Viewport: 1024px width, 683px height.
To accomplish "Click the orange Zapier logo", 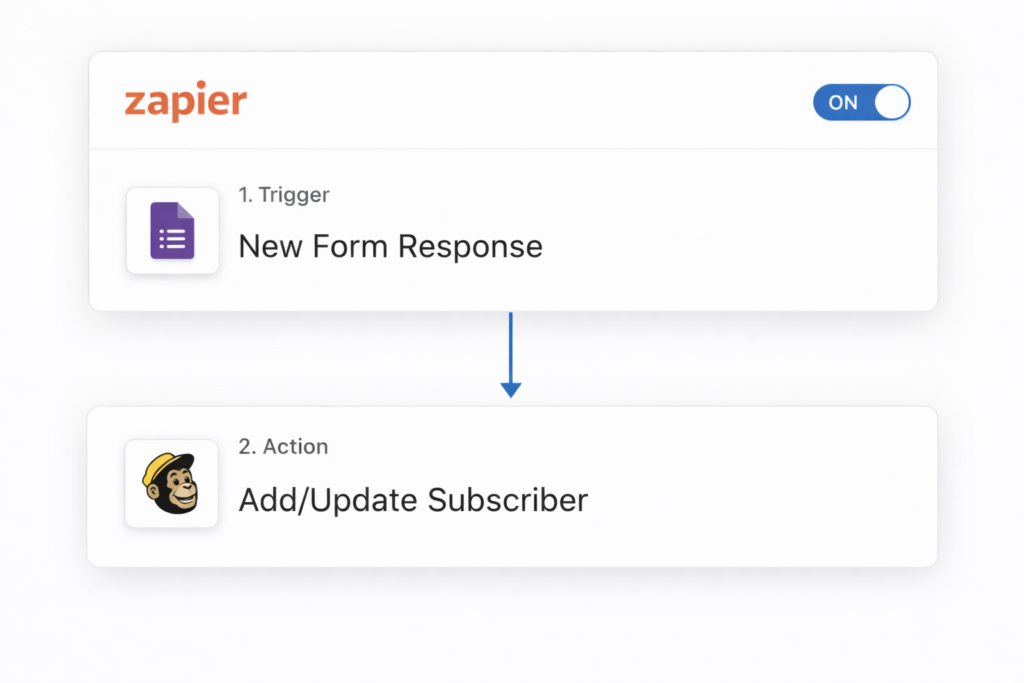I will tap(185, 101).
